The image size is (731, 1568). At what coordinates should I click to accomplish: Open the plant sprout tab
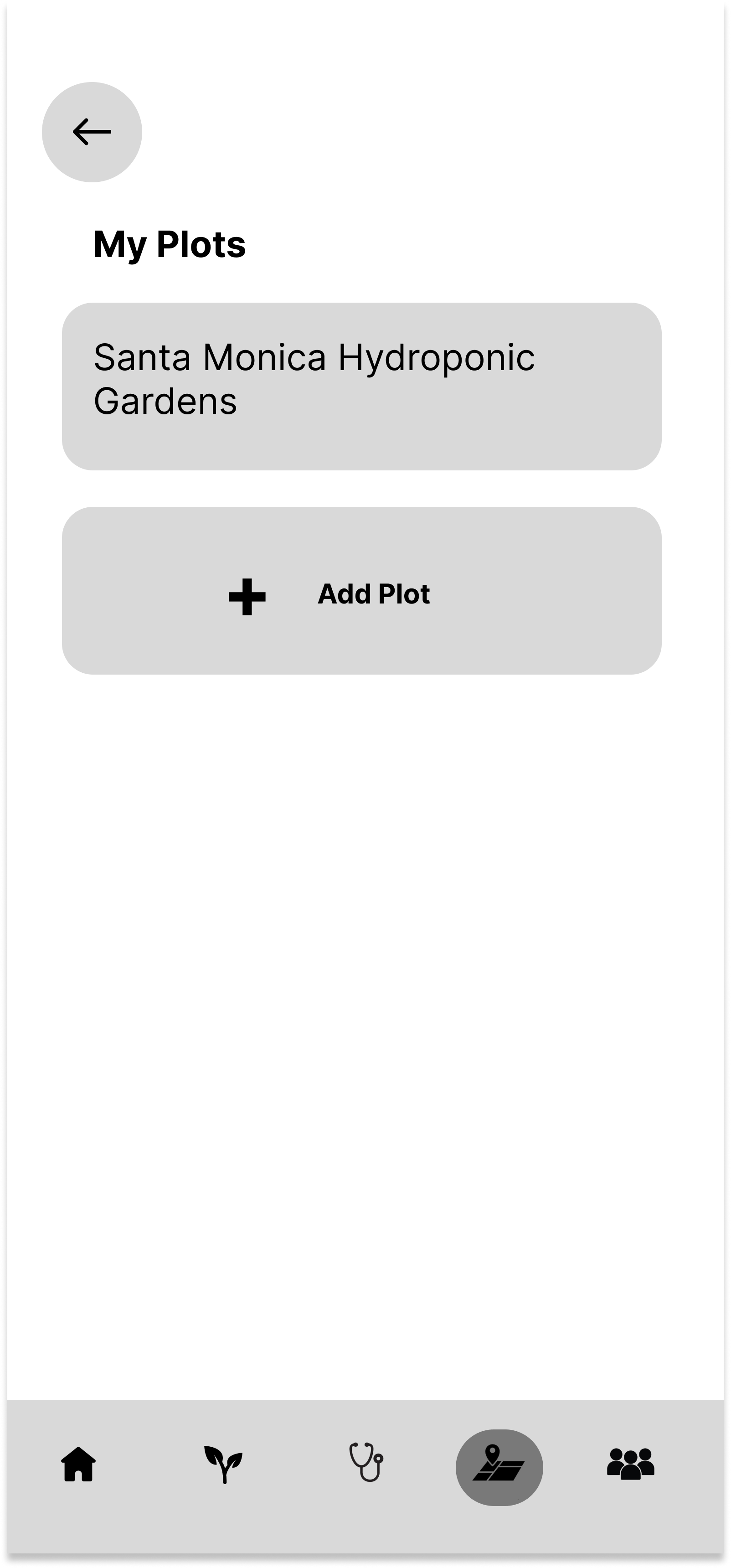click(223, 1464)
